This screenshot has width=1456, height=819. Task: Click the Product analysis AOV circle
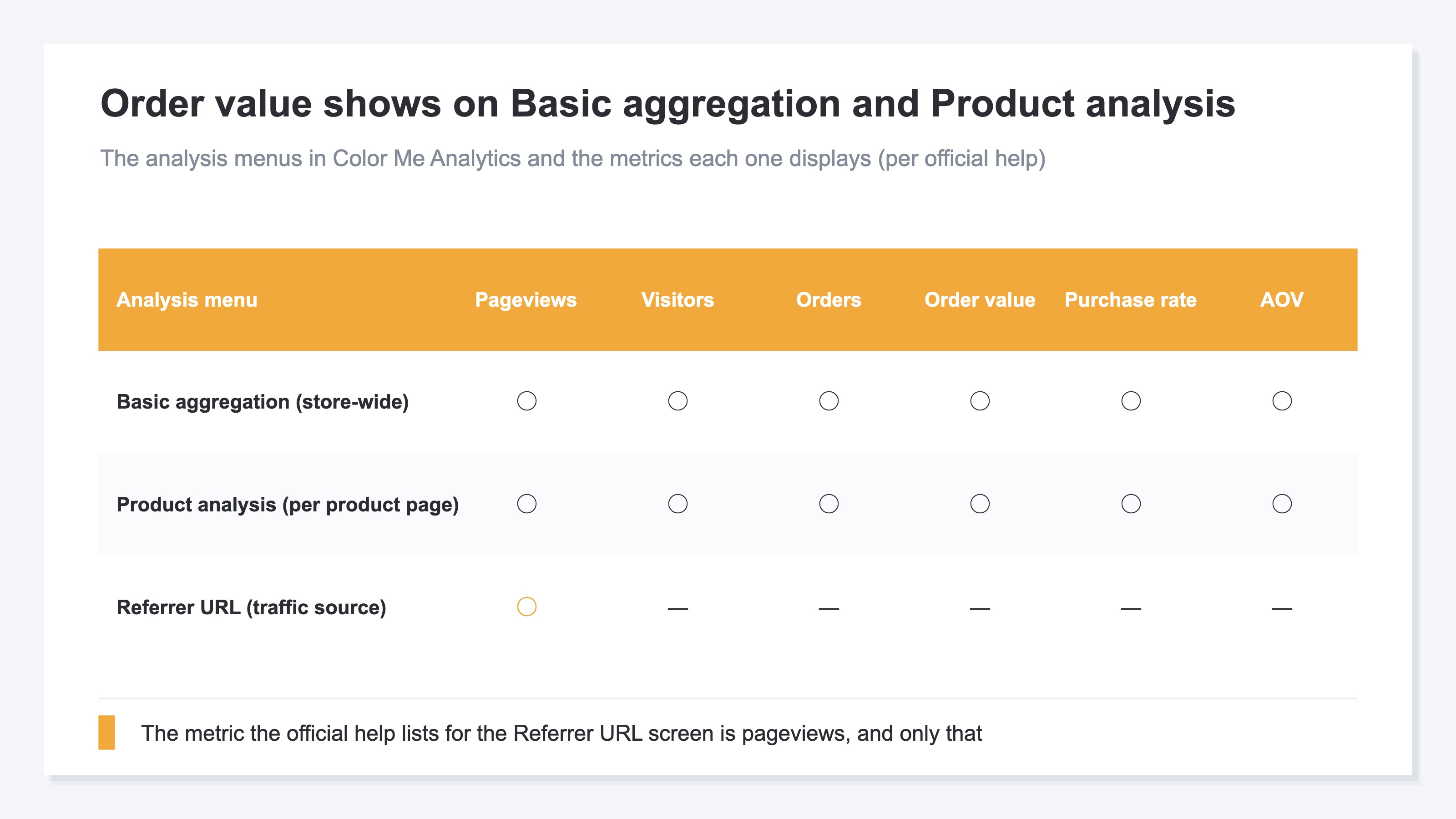pyautogui.click(x=1281, y=504)
